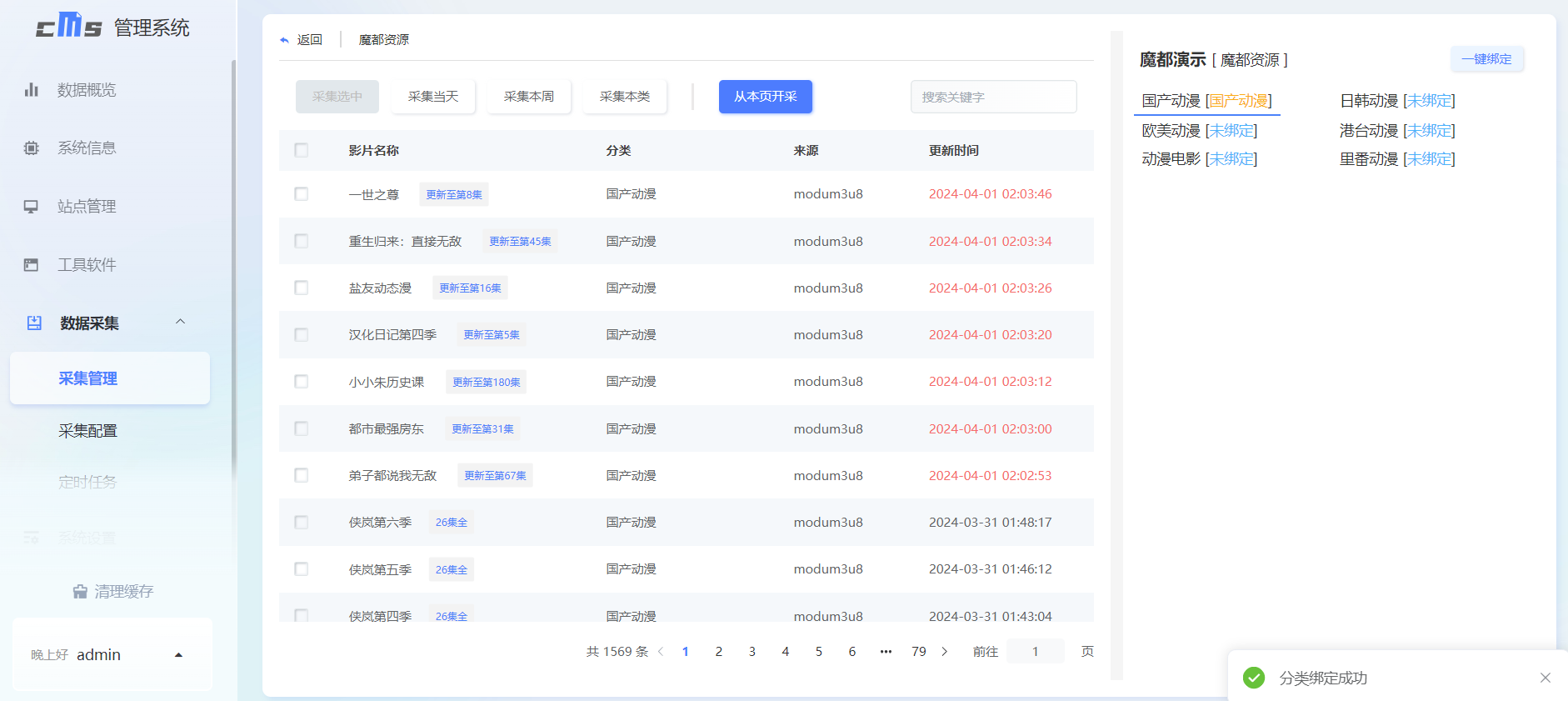Select the checkbox for 一世之尊

(302, 194)
